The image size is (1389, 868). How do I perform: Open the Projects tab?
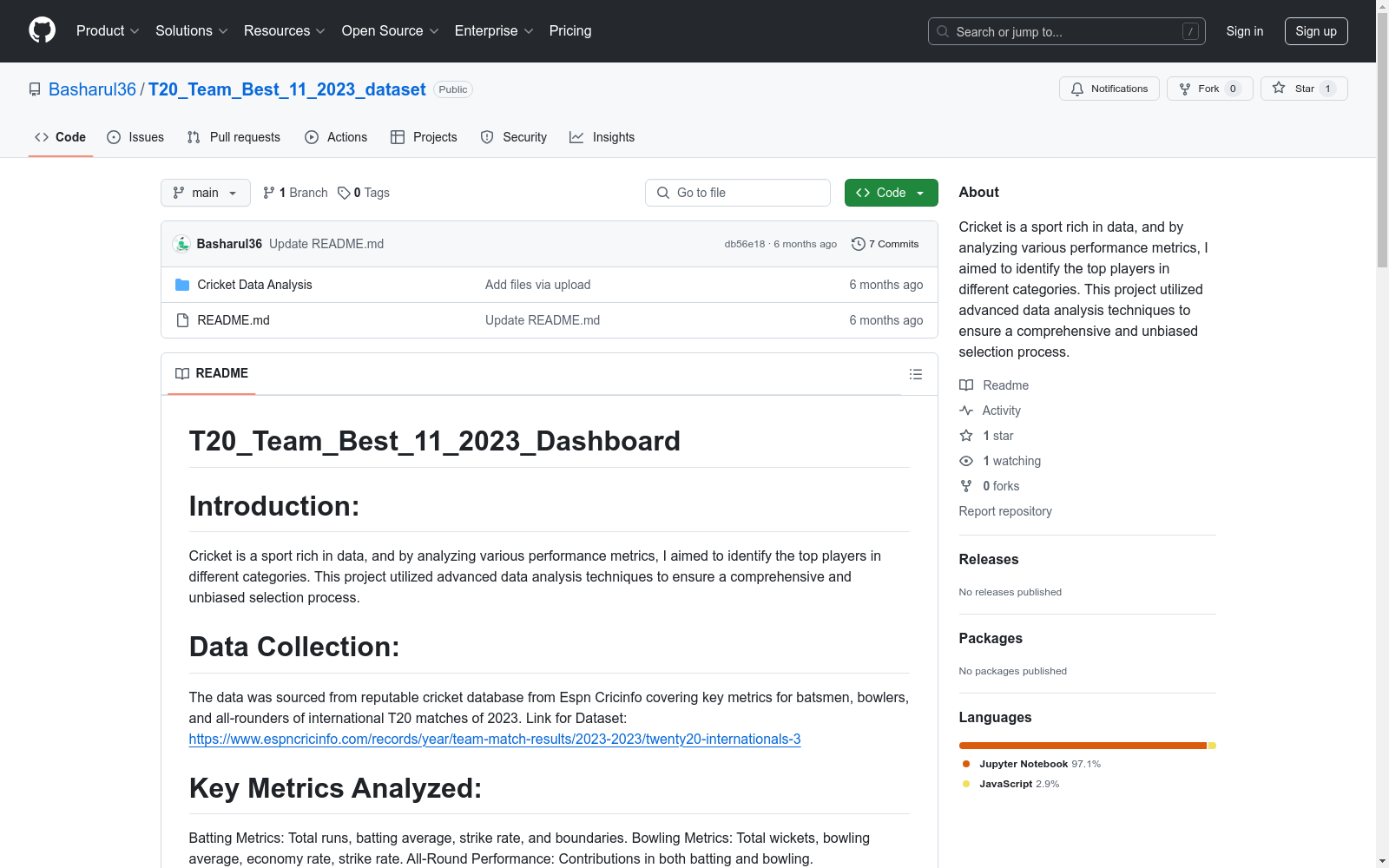coord(424,137)
